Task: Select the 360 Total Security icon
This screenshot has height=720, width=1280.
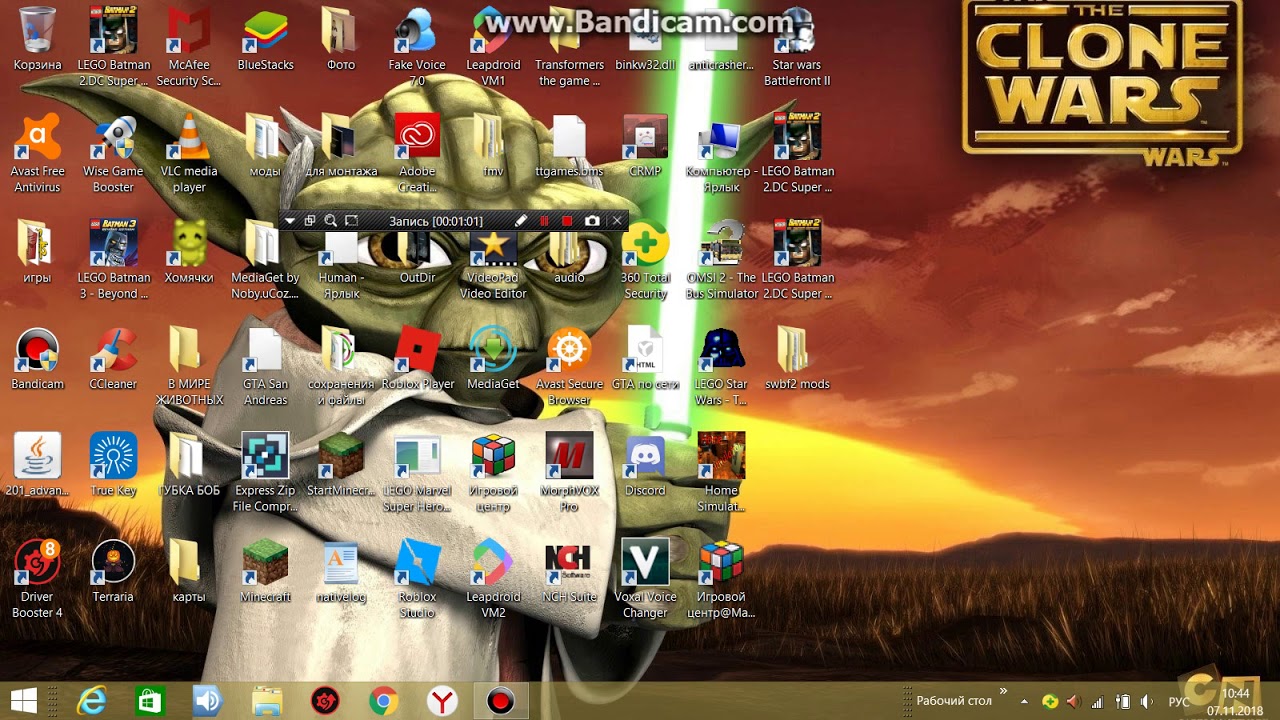Action: (645, 260)
